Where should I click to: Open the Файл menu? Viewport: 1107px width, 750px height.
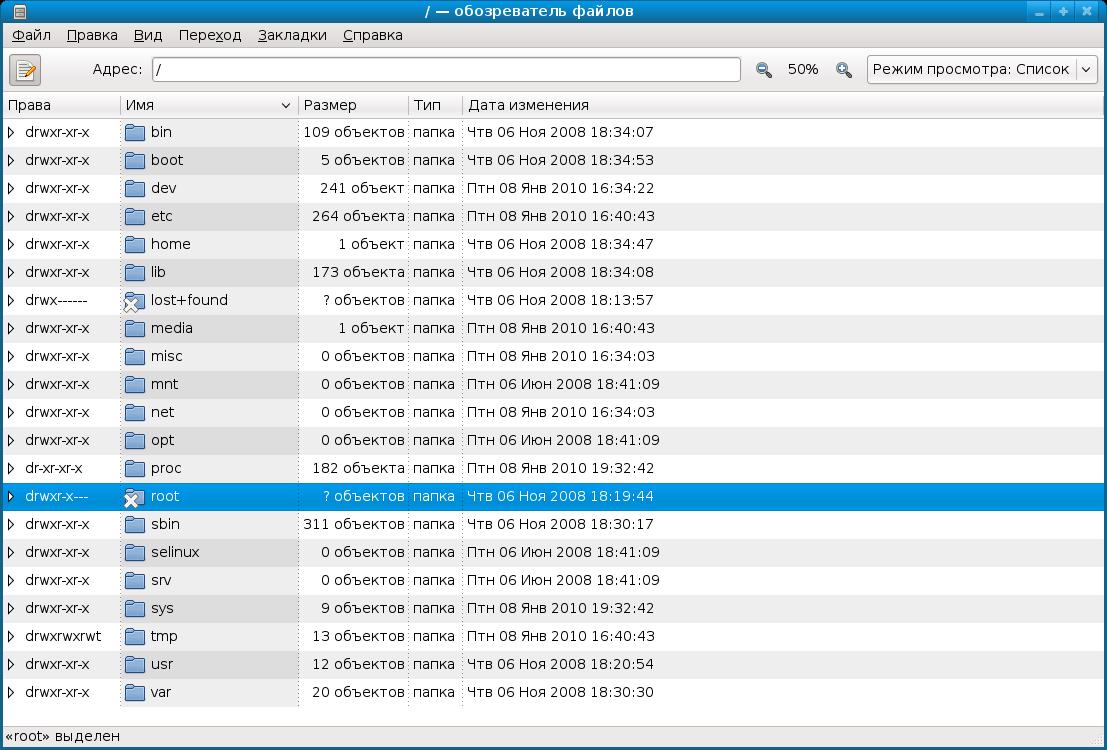32,35
